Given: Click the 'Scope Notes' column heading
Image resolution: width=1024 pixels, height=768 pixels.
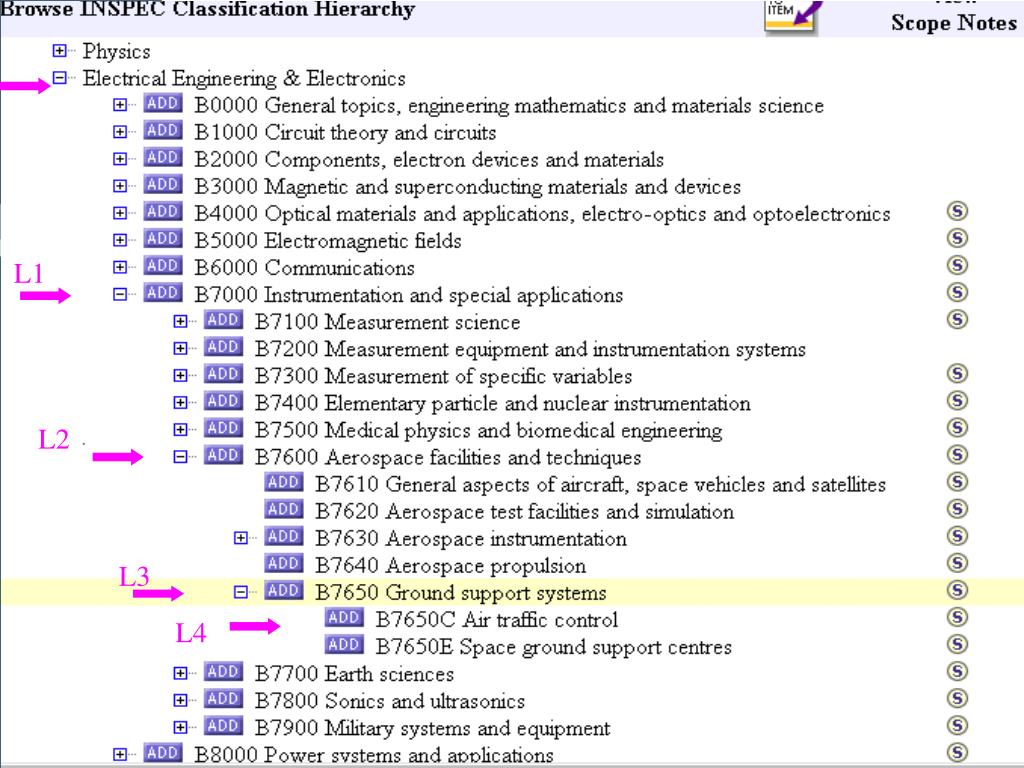Looking at the screenshot, I should tap(954, 23).
